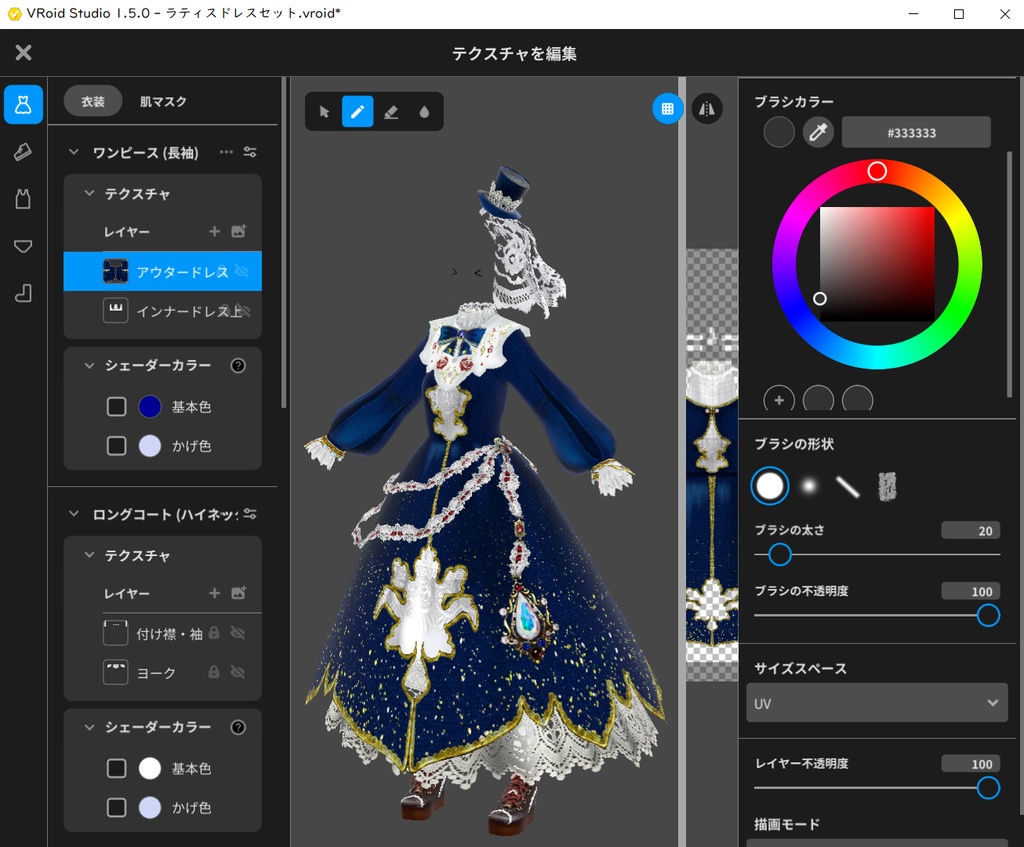1024x847 pixels.
Task: Open the サイズスペース UV dropdown
Action: [x=876, y=703]
